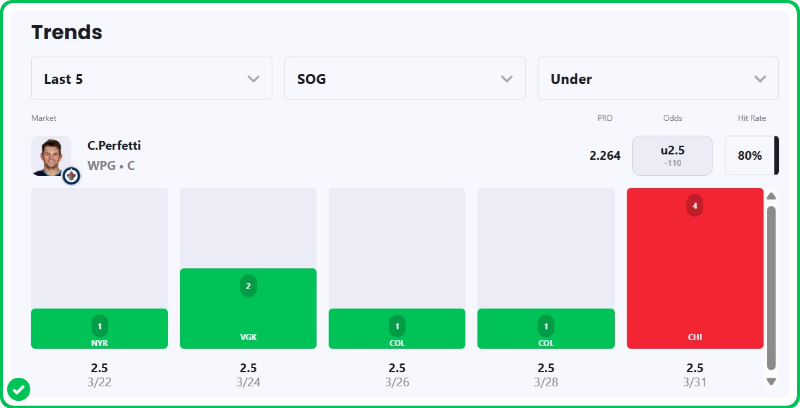
Task: Select the red CHI 3/31 game bar
Action: click(x=695, y=270)
